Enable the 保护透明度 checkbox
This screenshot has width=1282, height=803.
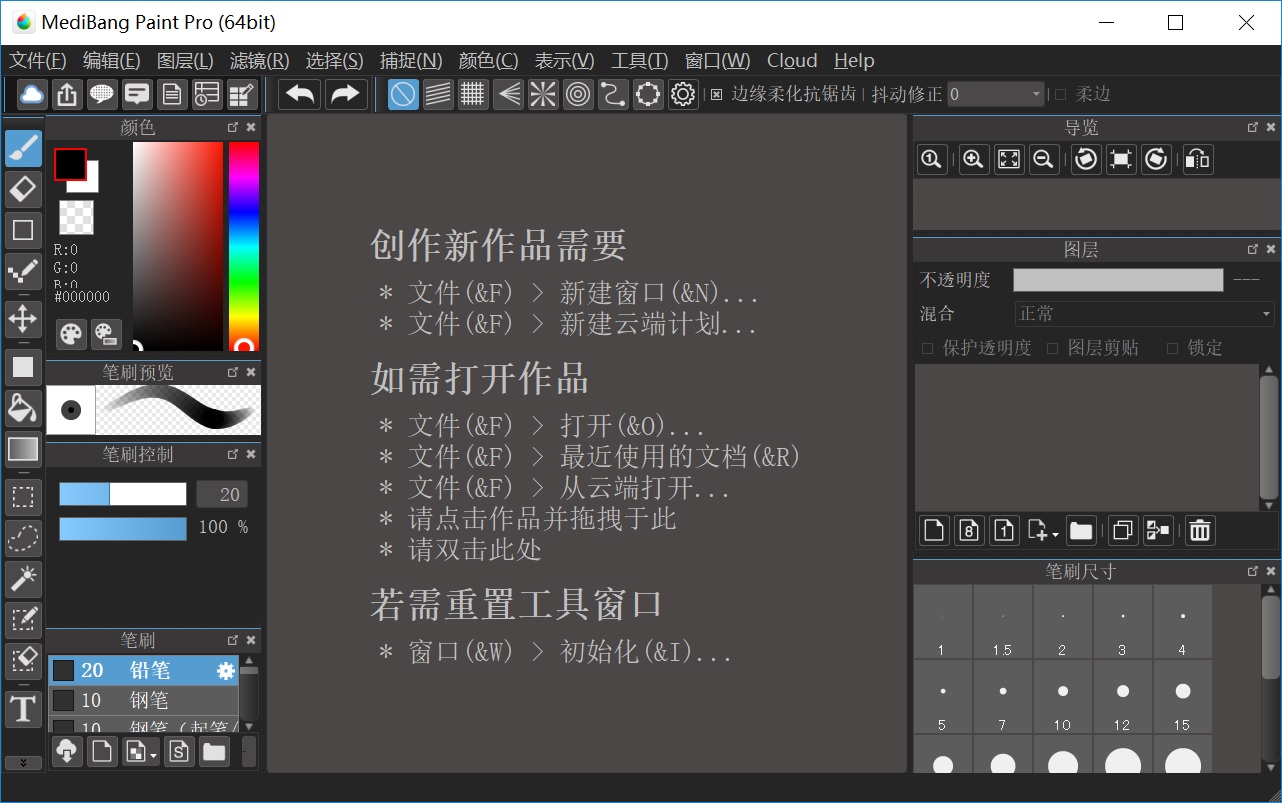click(927, 348)
